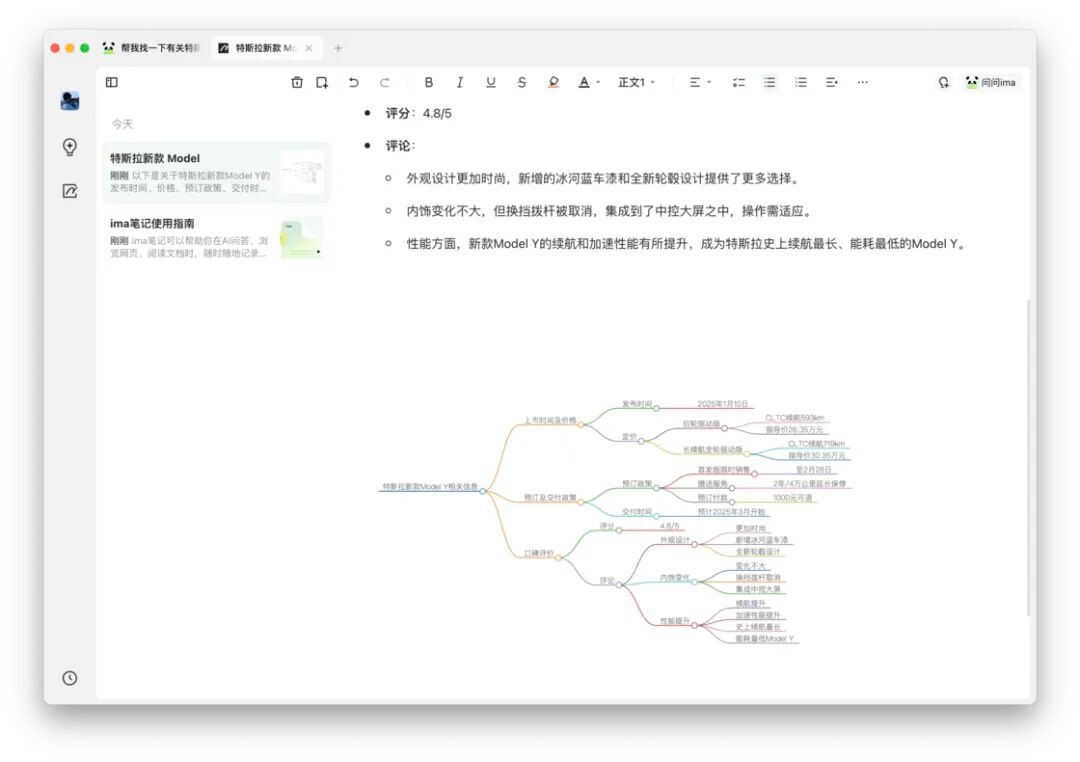The width and height of the screenshot is (1080, 762).
Task: Close the 特斯拉新款 Mc tab
Action: [309, 48]
